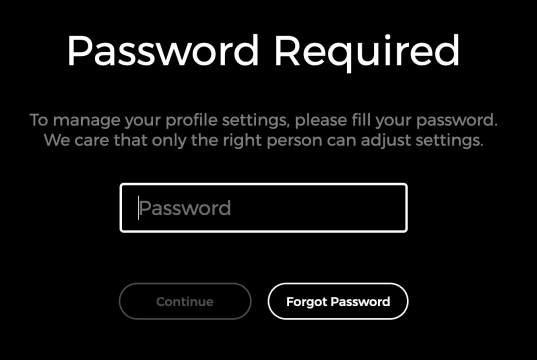Click the Password input field

click(263, 208)
